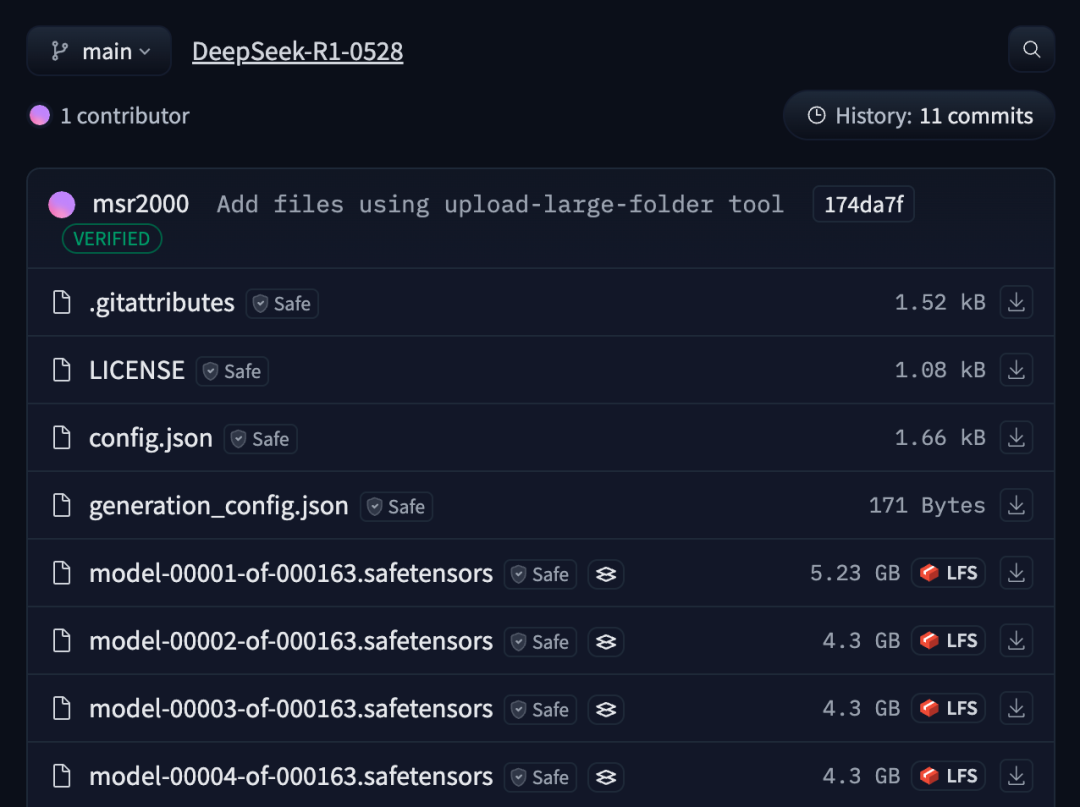This screenshot has width=1080, height=807.
Task: Click the LFS badge for model-00001
Action: (948, 573)
